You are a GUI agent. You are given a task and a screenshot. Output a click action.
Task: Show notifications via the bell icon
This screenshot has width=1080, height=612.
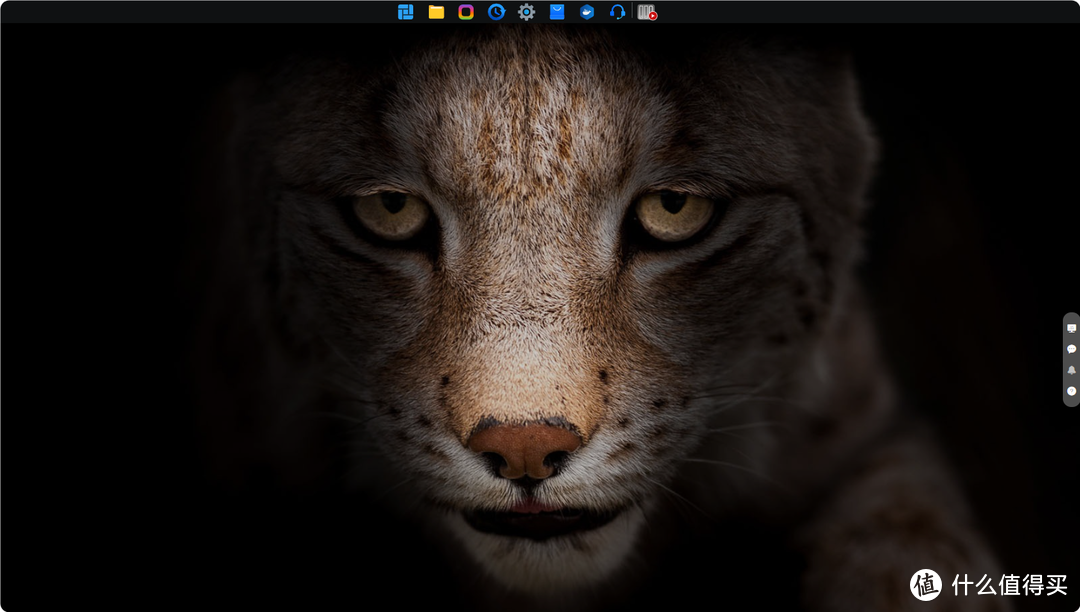click(1071, 370)
